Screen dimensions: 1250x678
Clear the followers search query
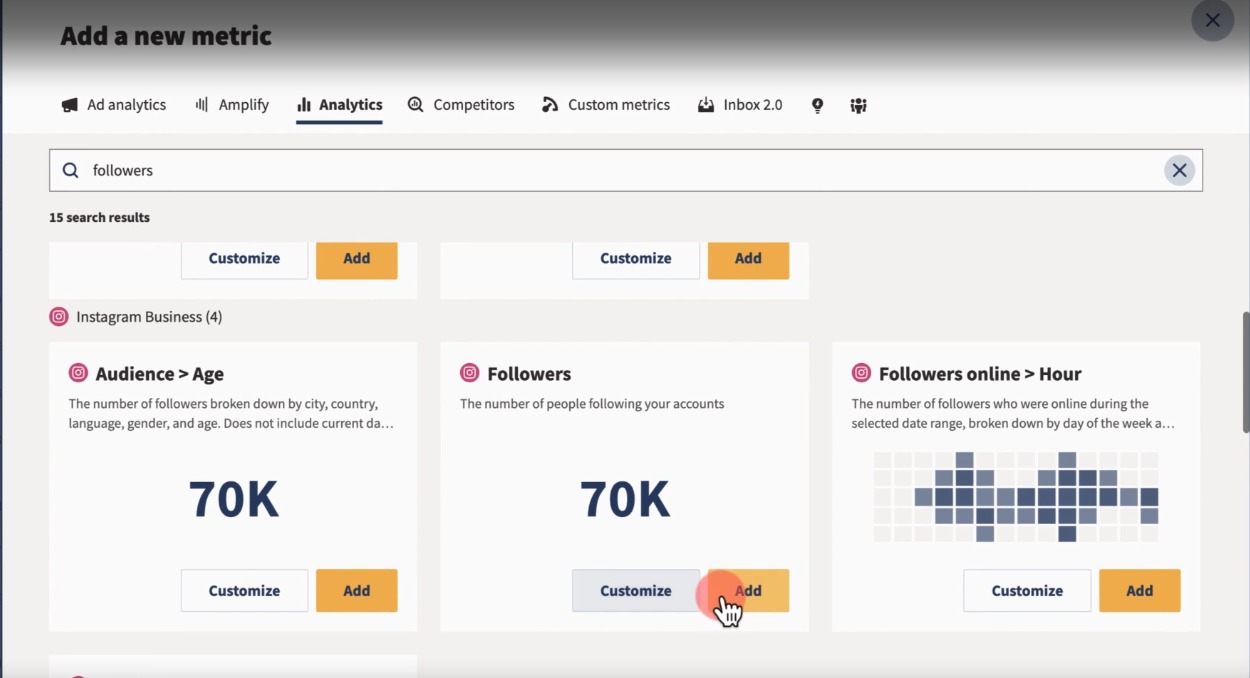point(1179,170)
